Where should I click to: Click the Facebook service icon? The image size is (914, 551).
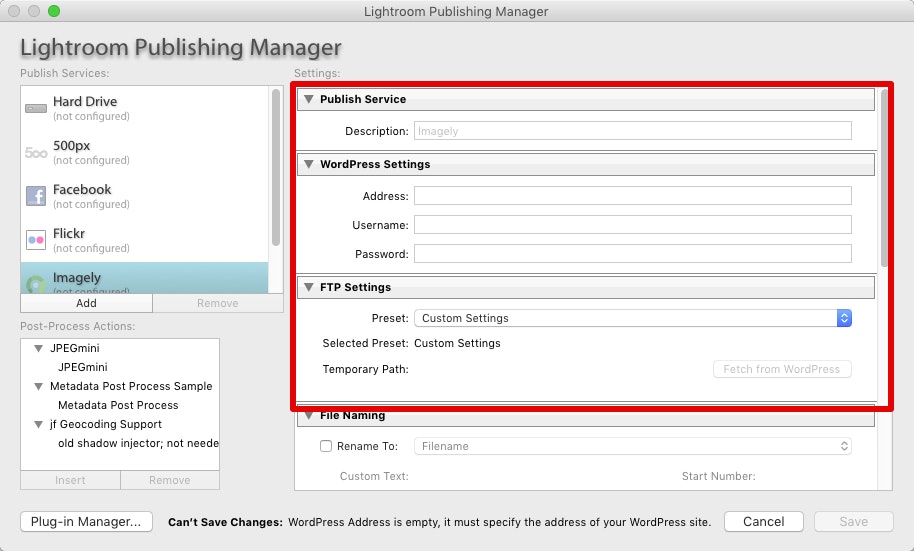pyautogui.click(x=36, y=195)
